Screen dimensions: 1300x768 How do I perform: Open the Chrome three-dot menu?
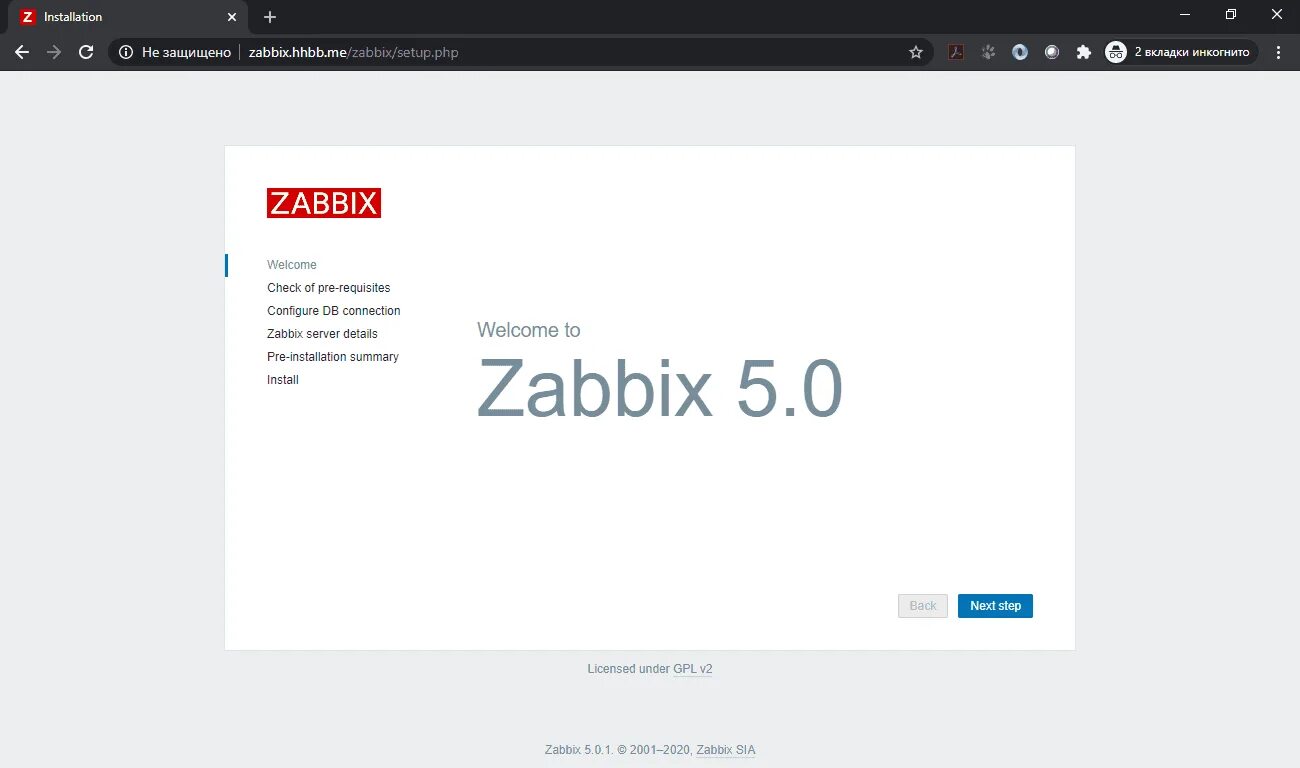point(1279,52)
